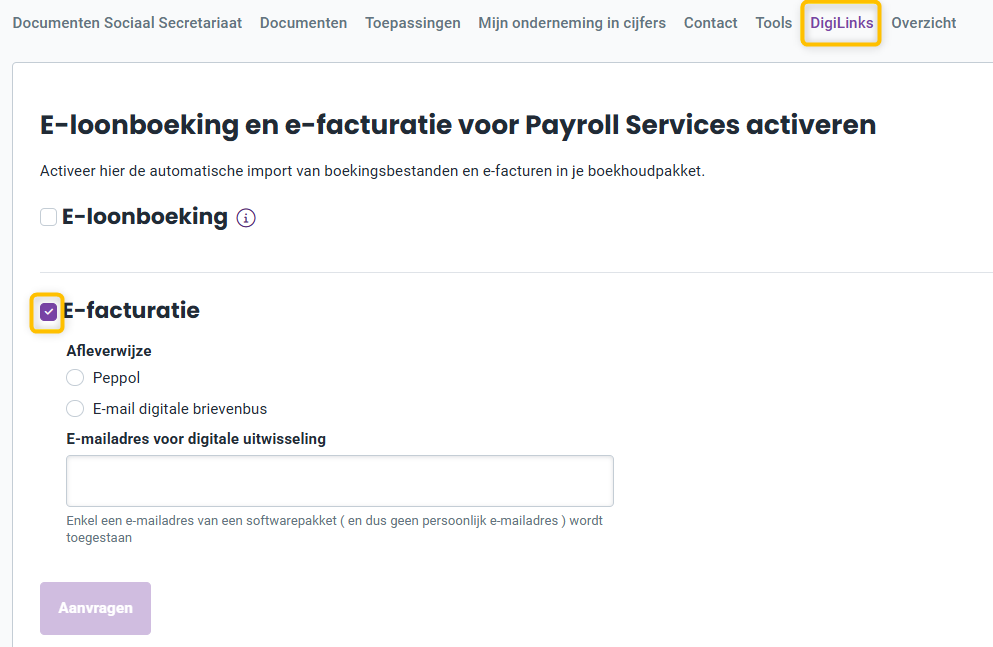The image size is (993, 647).
Task: Navigate to Toepassingen
Action: click(x=412, y=22)
